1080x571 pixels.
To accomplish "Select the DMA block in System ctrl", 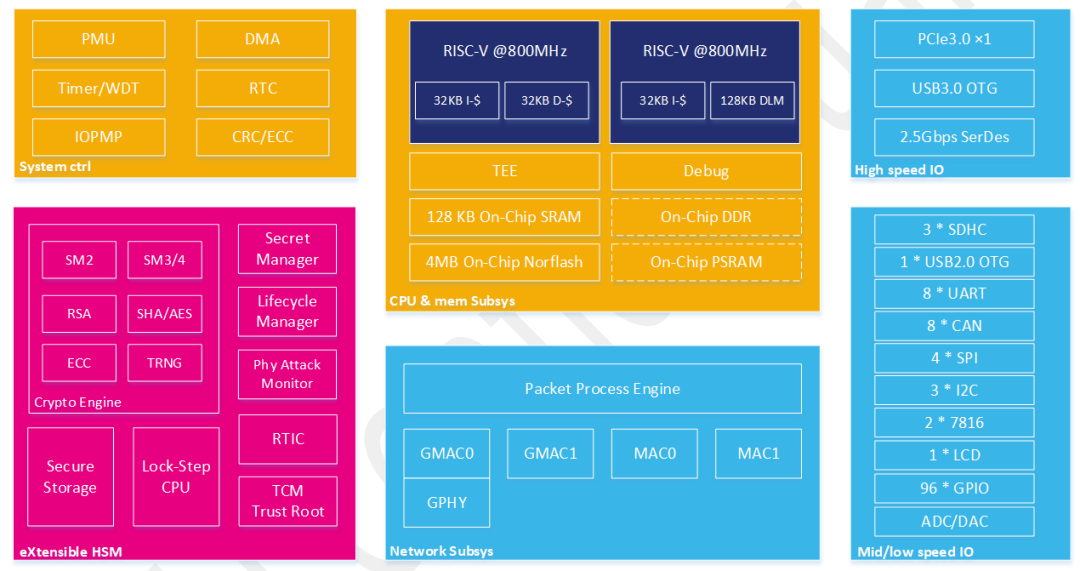I will [x=262, y=39].
